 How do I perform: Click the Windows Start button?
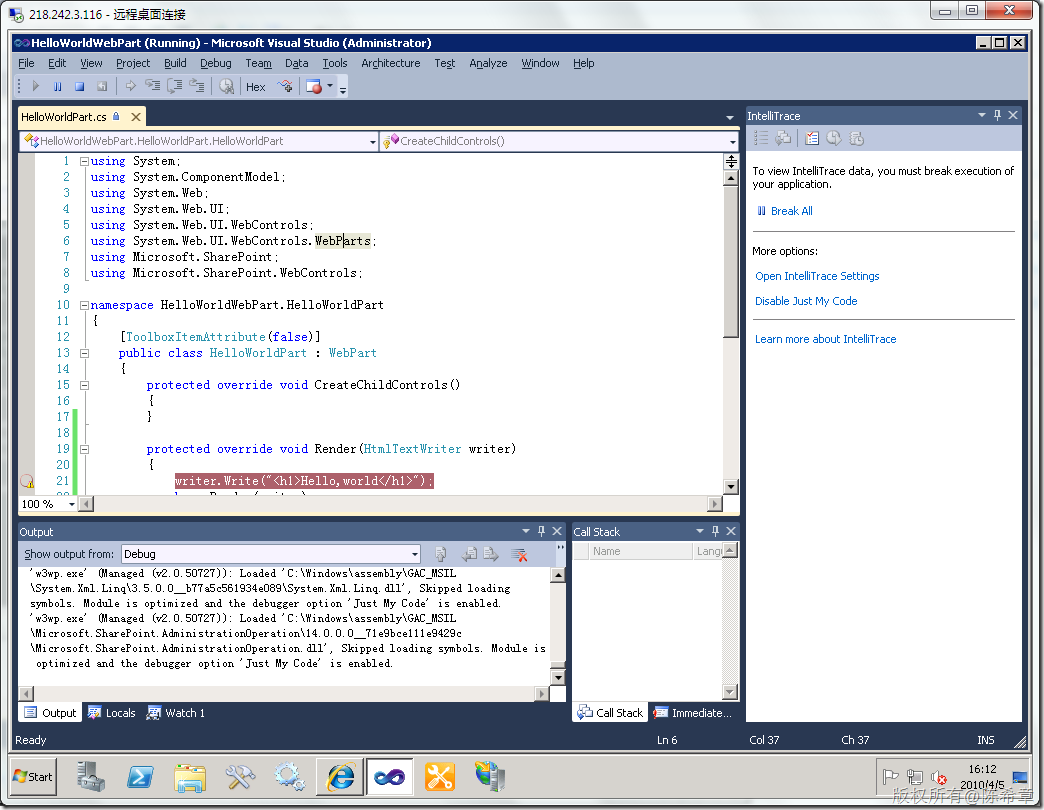[33, 777]
